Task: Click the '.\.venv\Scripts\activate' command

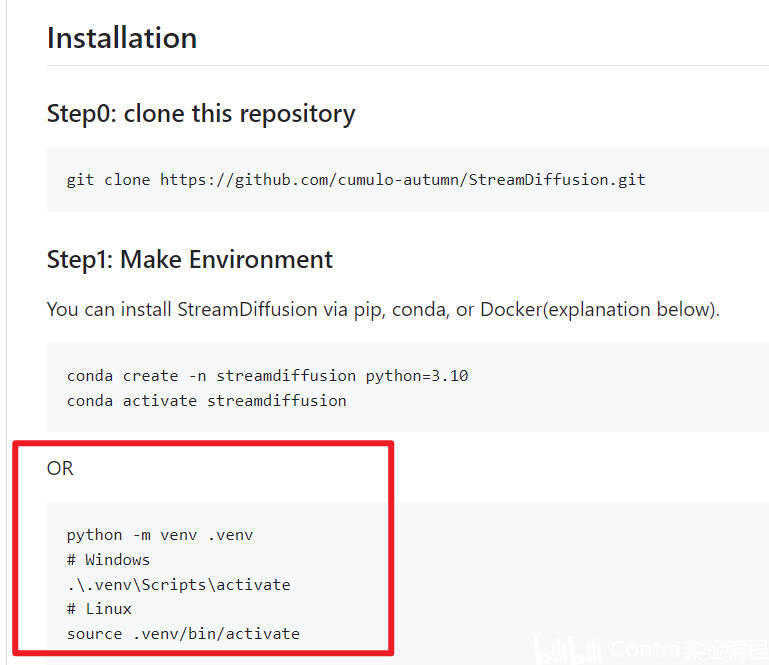Action: tap(178, 584)
